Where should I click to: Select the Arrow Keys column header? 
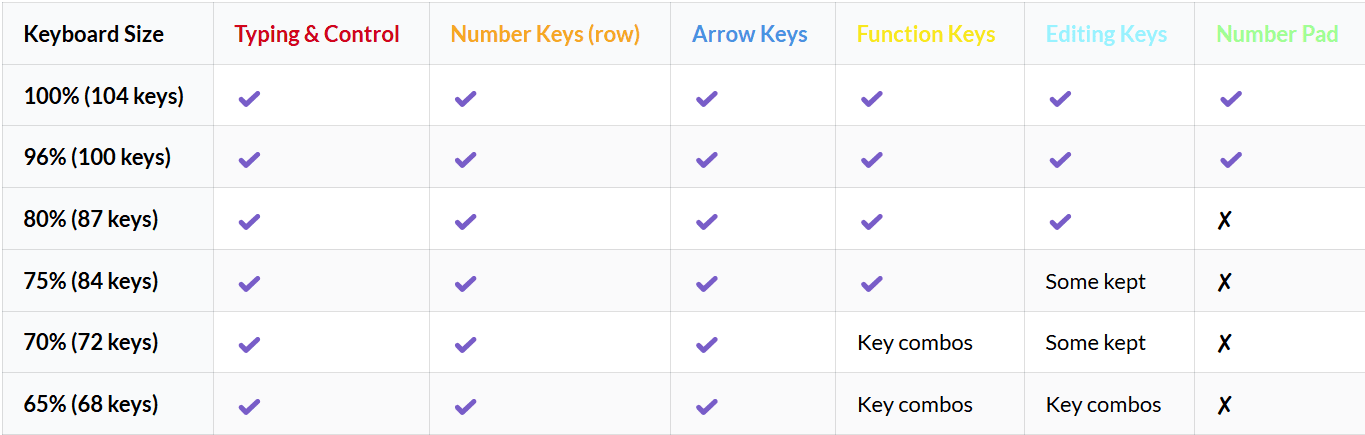coord(750,34)
